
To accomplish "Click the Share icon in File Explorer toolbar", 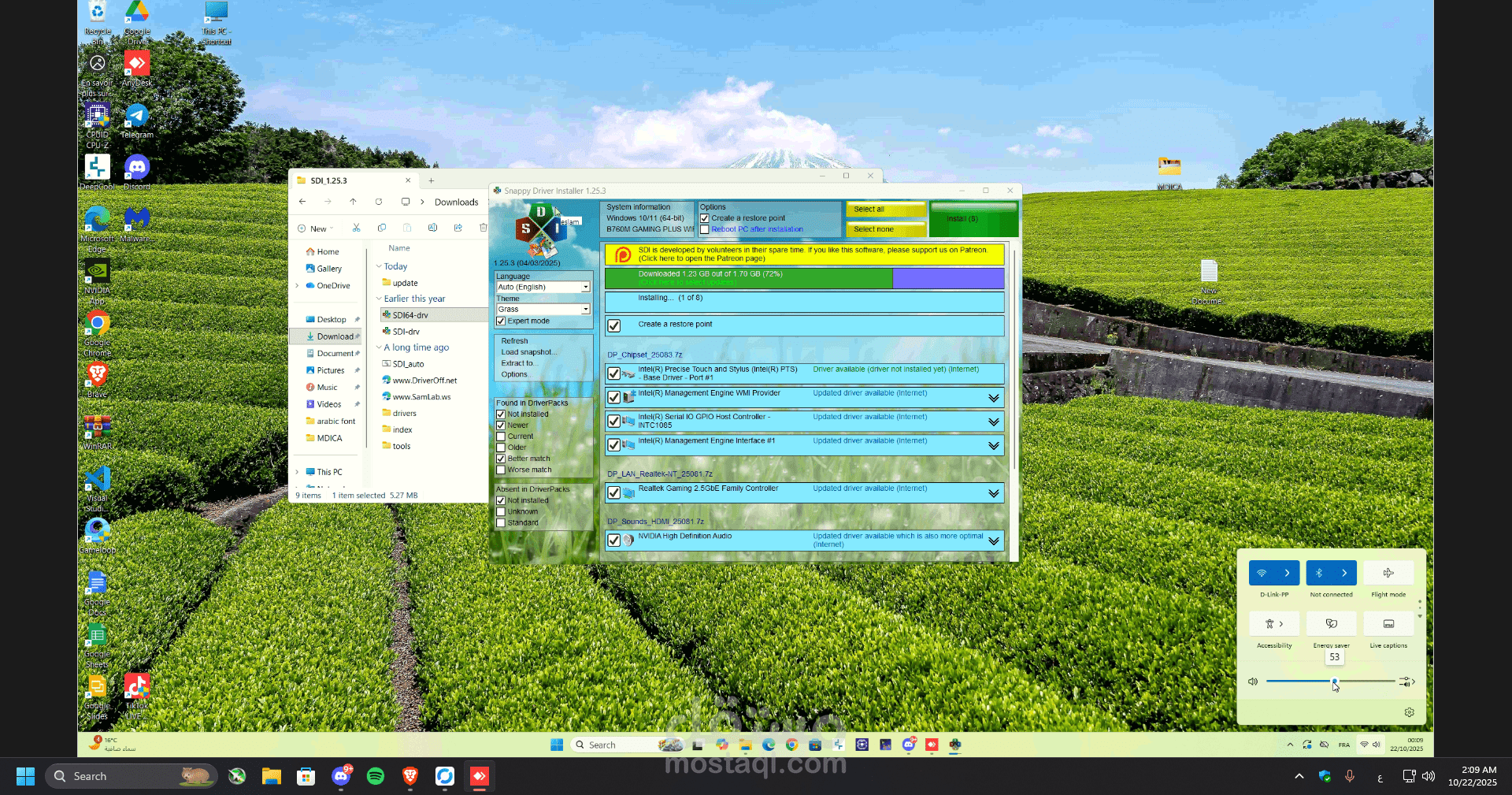I will tap(458, 228).
